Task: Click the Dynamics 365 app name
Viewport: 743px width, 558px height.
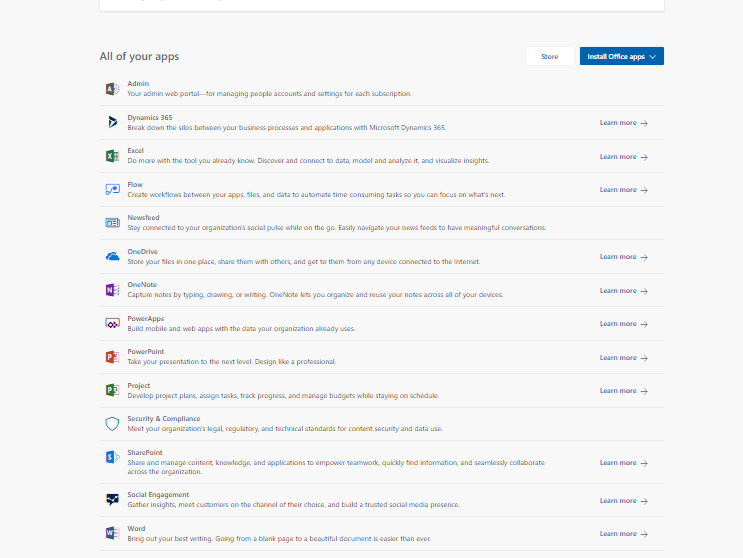Action: coord(150,117)
